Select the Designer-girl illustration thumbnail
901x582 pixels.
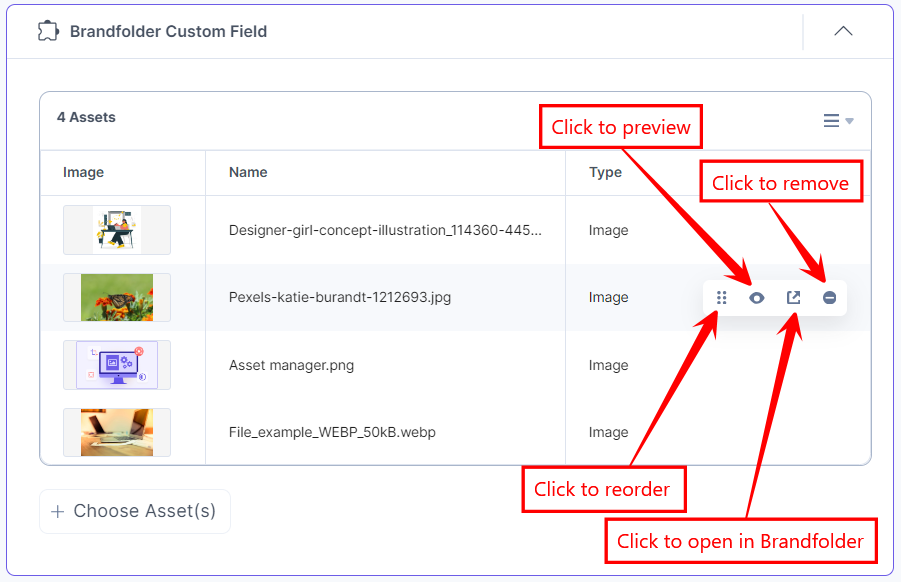[116, 229]
